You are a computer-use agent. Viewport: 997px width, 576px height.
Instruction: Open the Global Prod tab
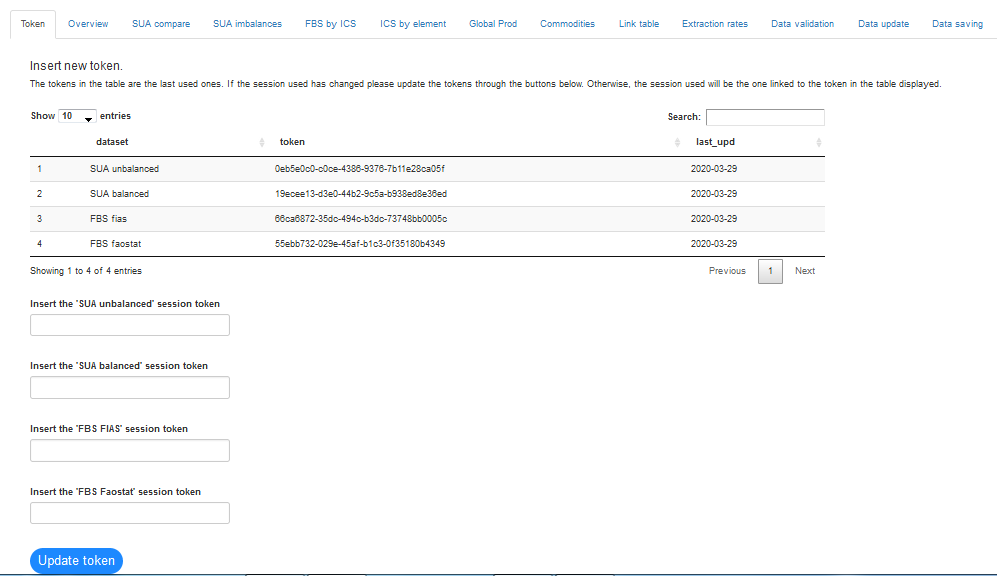click(493, 24)
